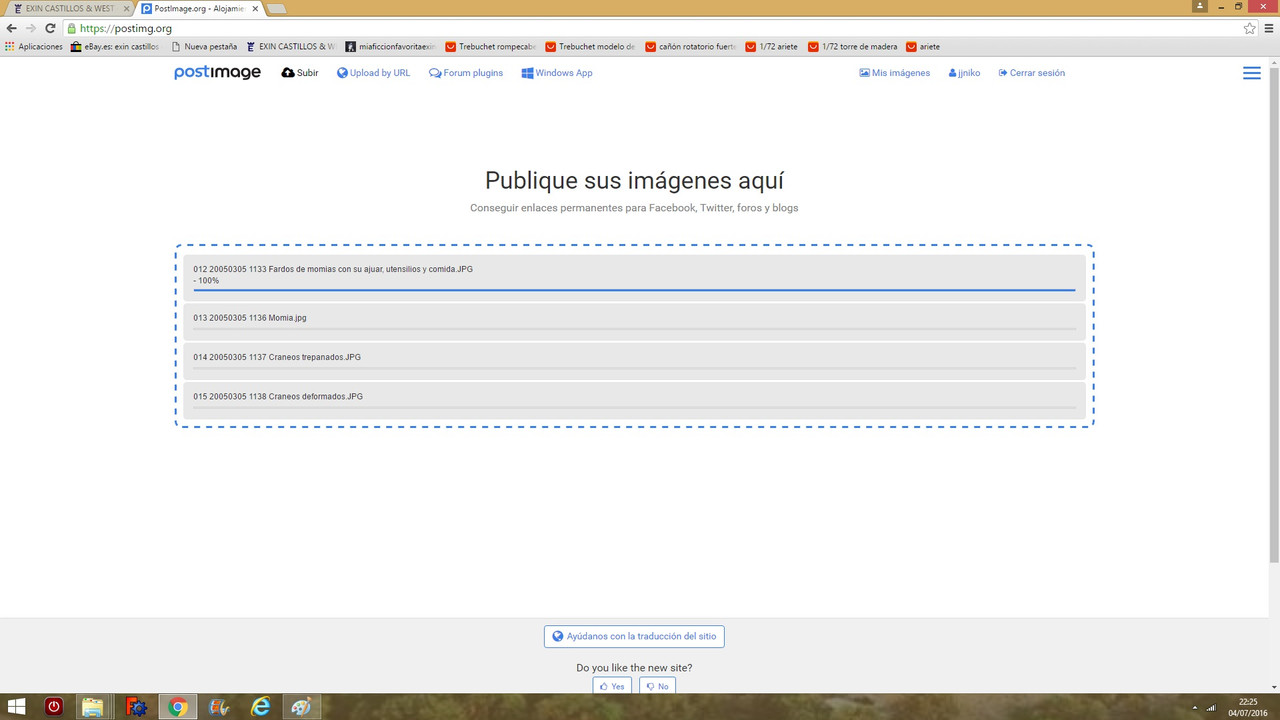Click the Cerrar sesión logout icon
The width and height of the screenshot is (1280, 720).
(1004, 72)
